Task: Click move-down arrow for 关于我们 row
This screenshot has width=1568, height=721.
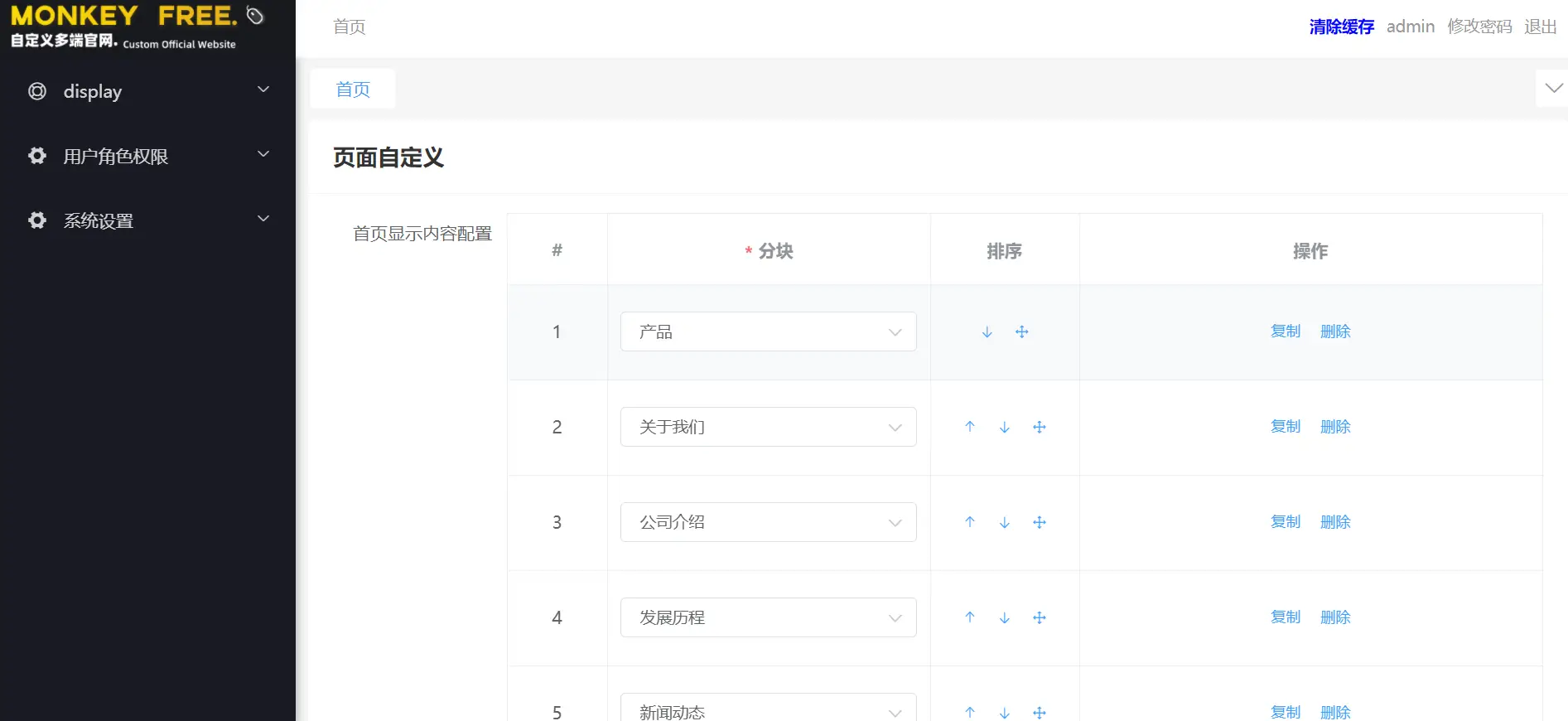Action: pyautogui.click(x=1004, y=428)
